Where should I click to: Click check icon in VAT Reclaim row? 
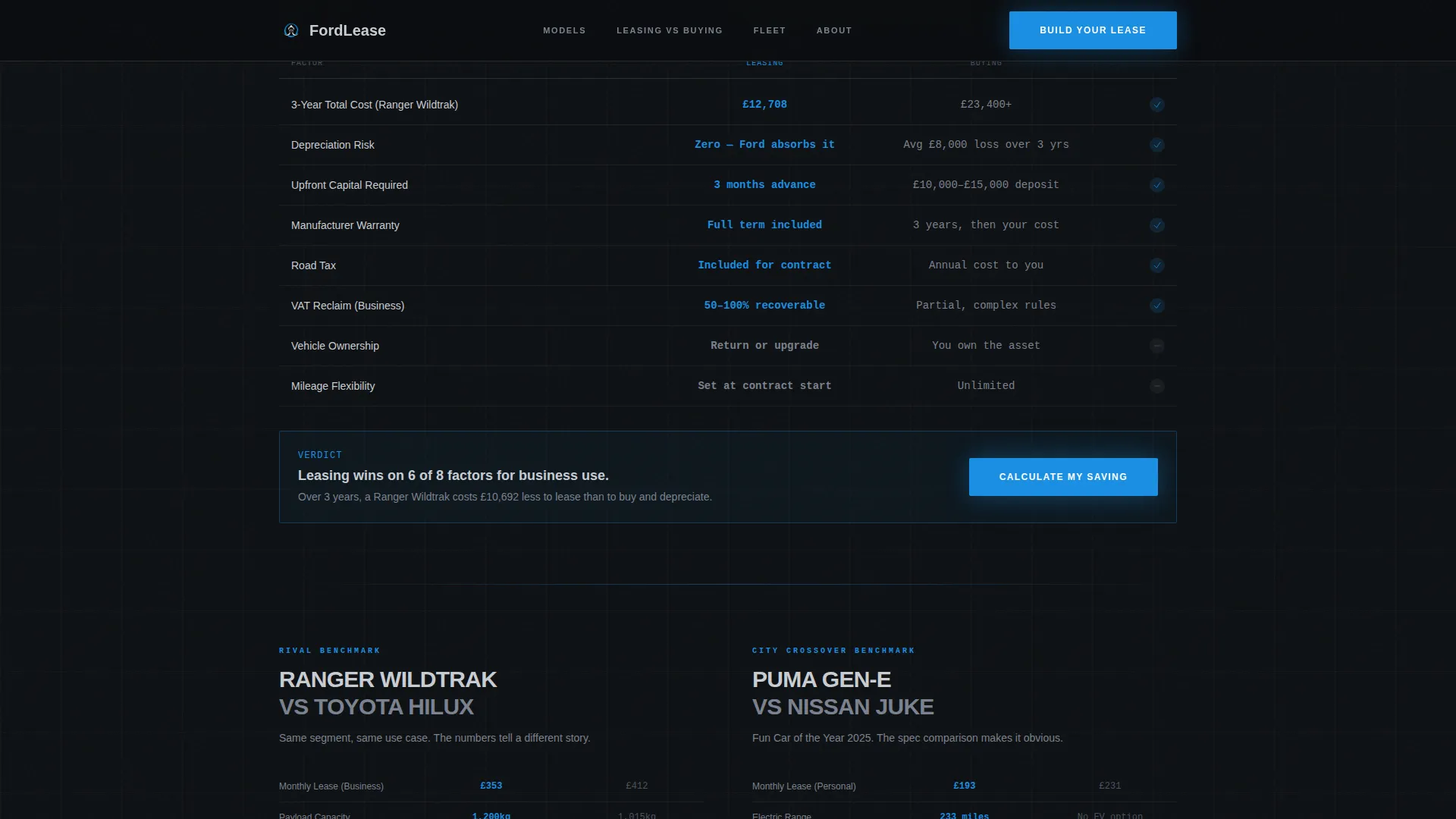click(1157, 306)
